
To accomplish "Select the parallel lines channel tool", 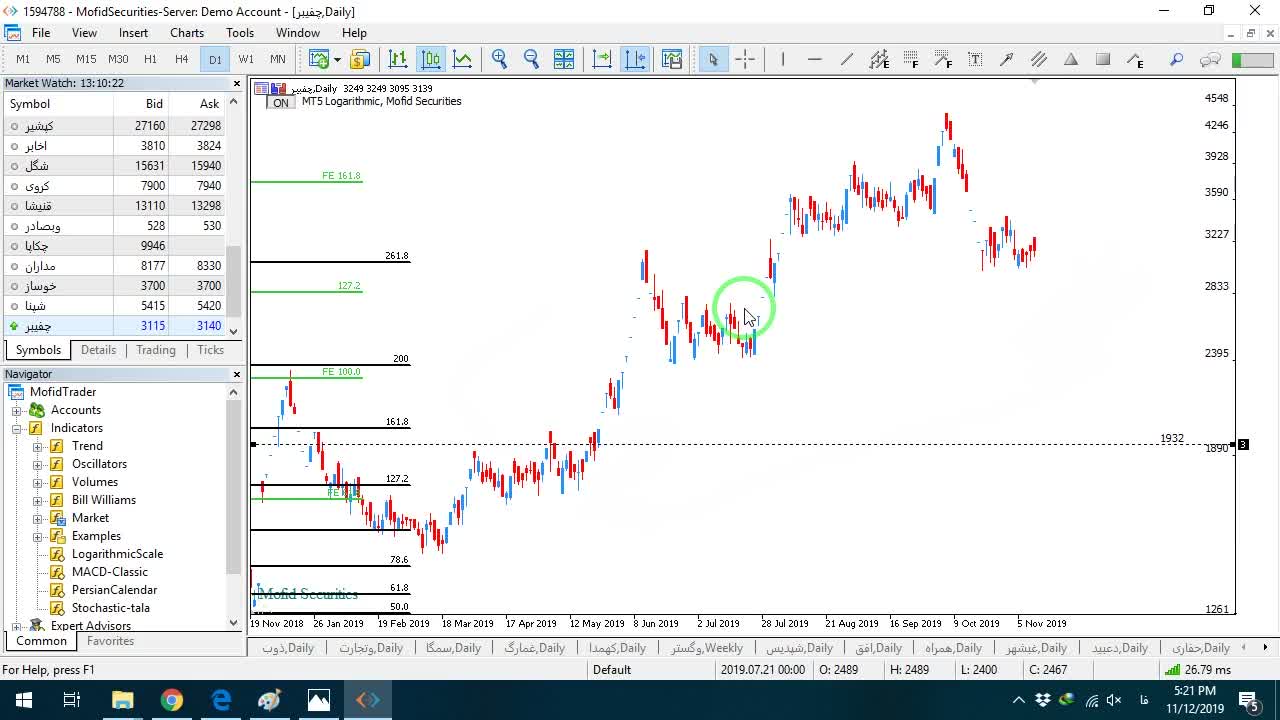I will [x=1039, y=59].
